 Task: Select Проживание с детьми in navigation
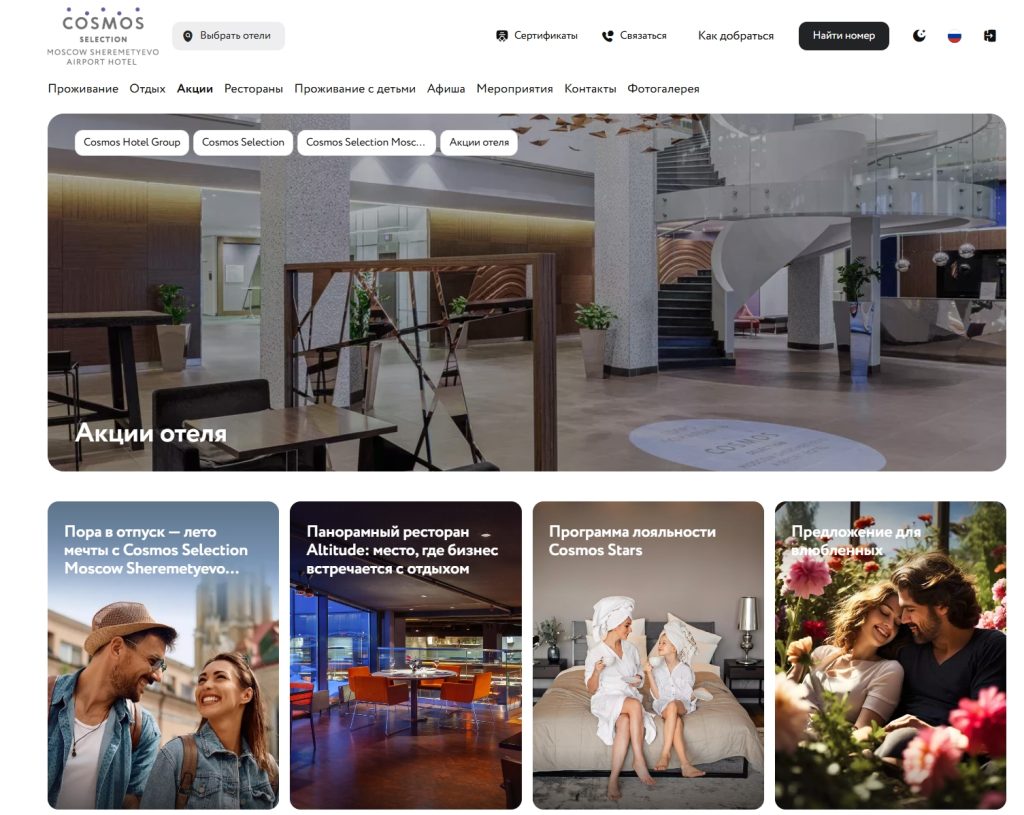(x=354, y=89)
